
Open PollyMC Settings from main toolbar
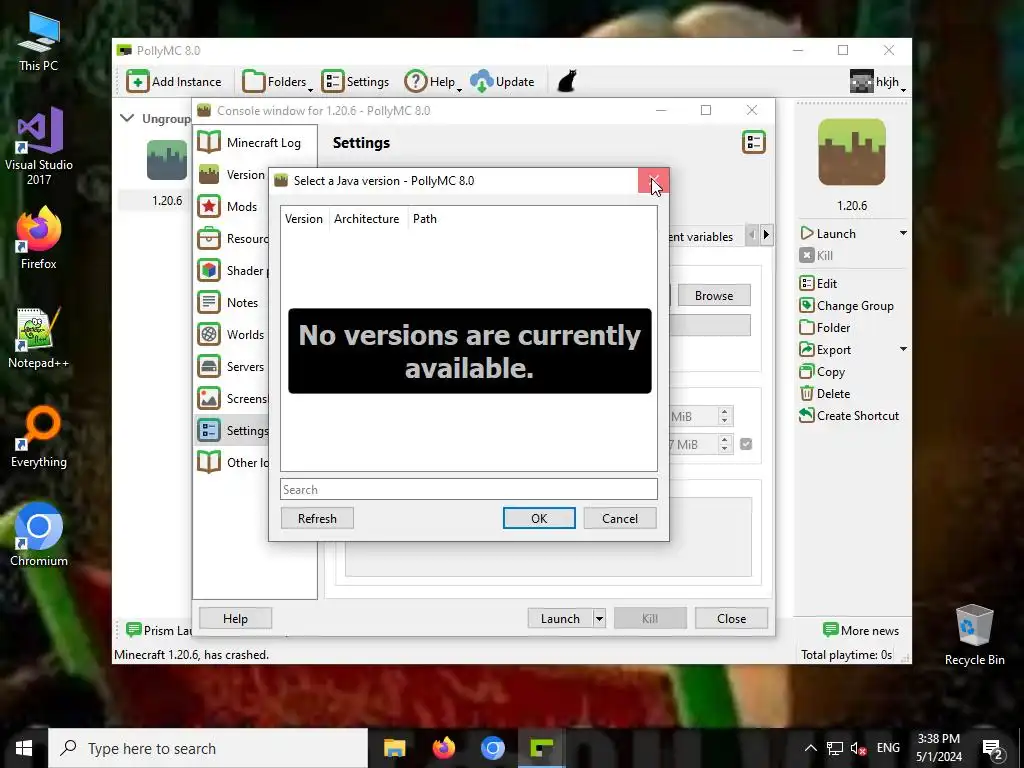tap(355, 82)
